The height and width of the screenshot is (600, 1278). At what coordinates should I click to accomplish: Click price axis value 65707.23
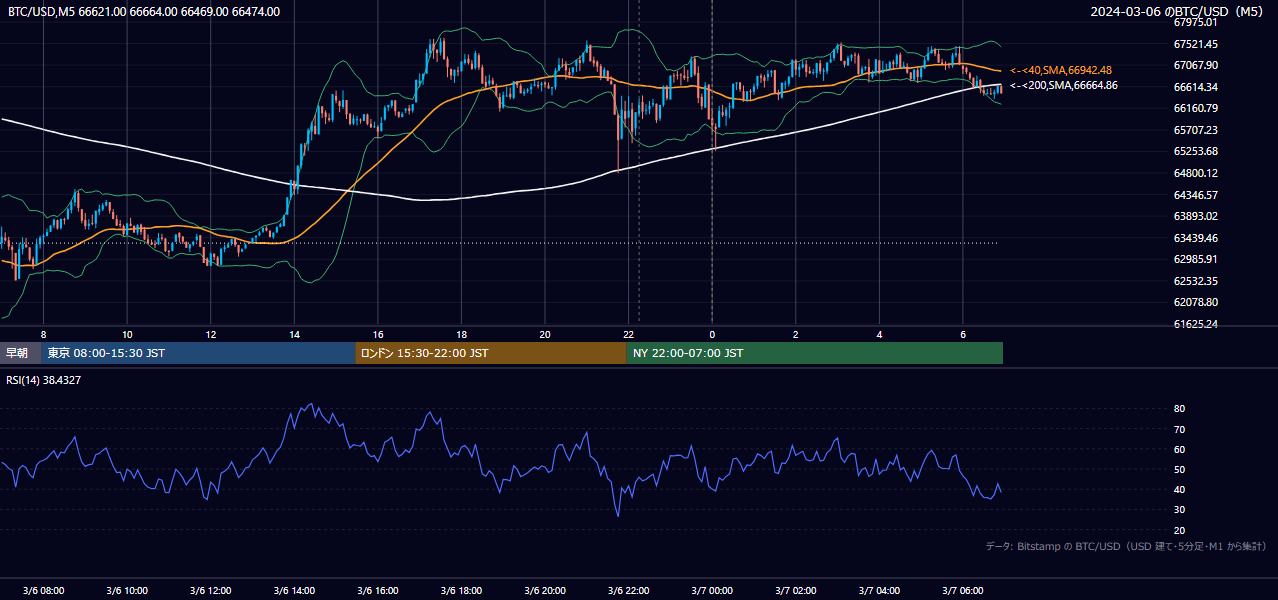tap(1195, 130)
